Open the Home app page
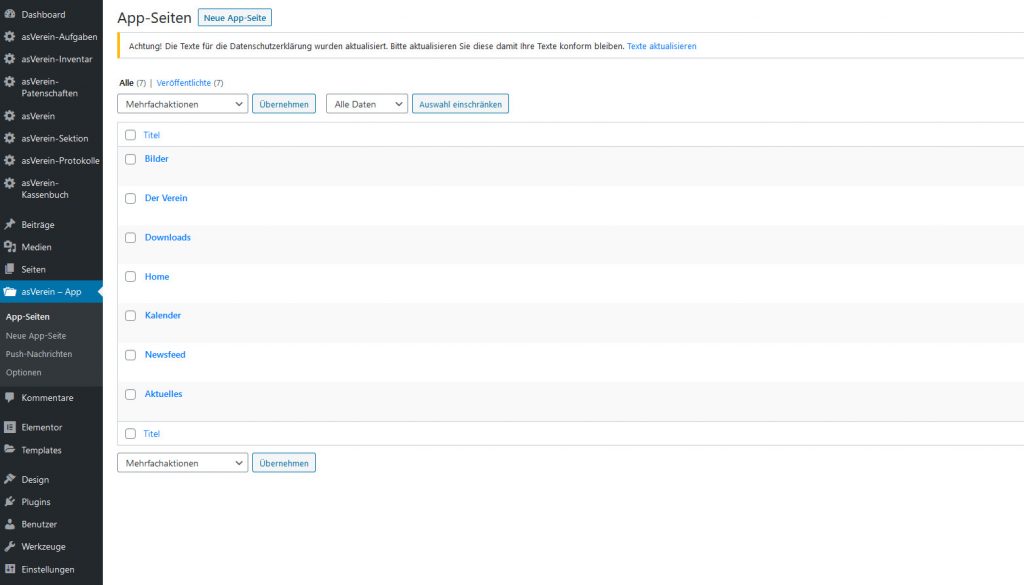 point(157,276)
